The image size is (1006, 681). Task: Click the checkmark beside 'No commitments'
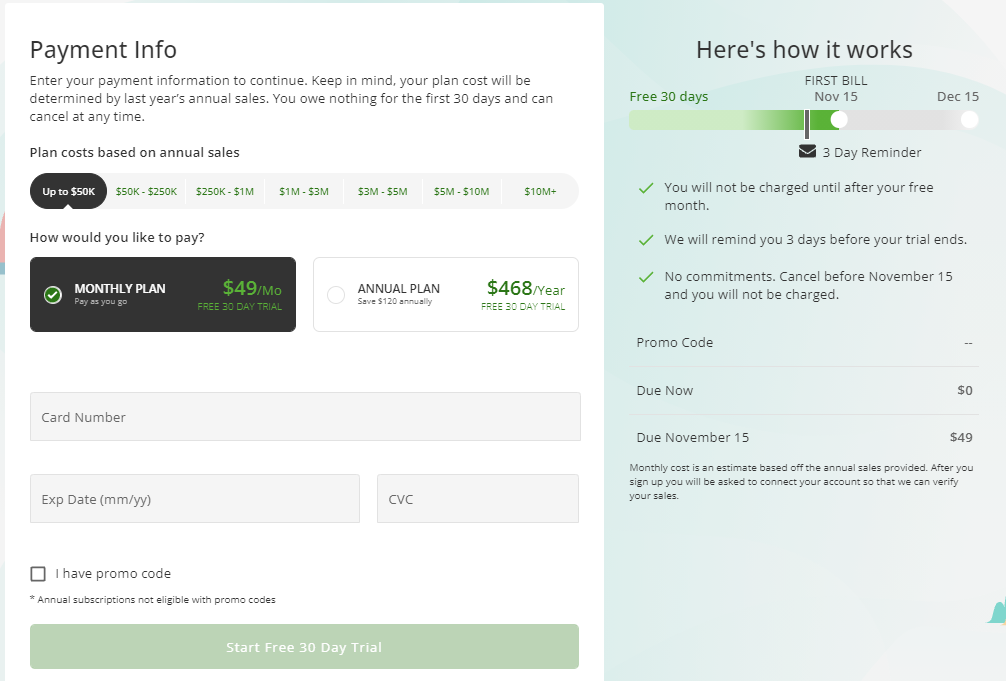[x=646, y=277]
